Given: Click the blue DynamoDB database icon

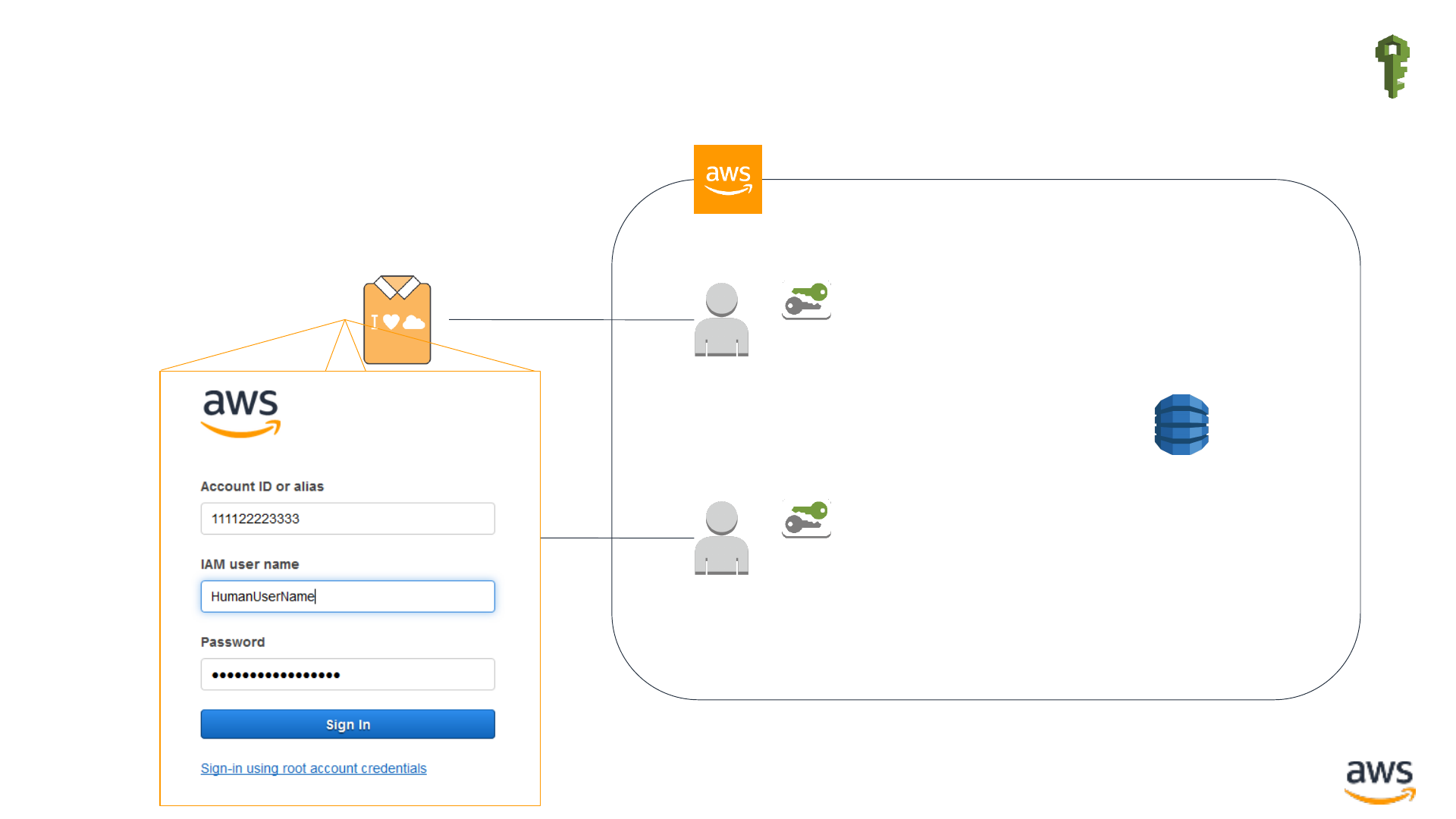Looking at the screenshot, I should pyautogui.click(x=1181, y=425).
